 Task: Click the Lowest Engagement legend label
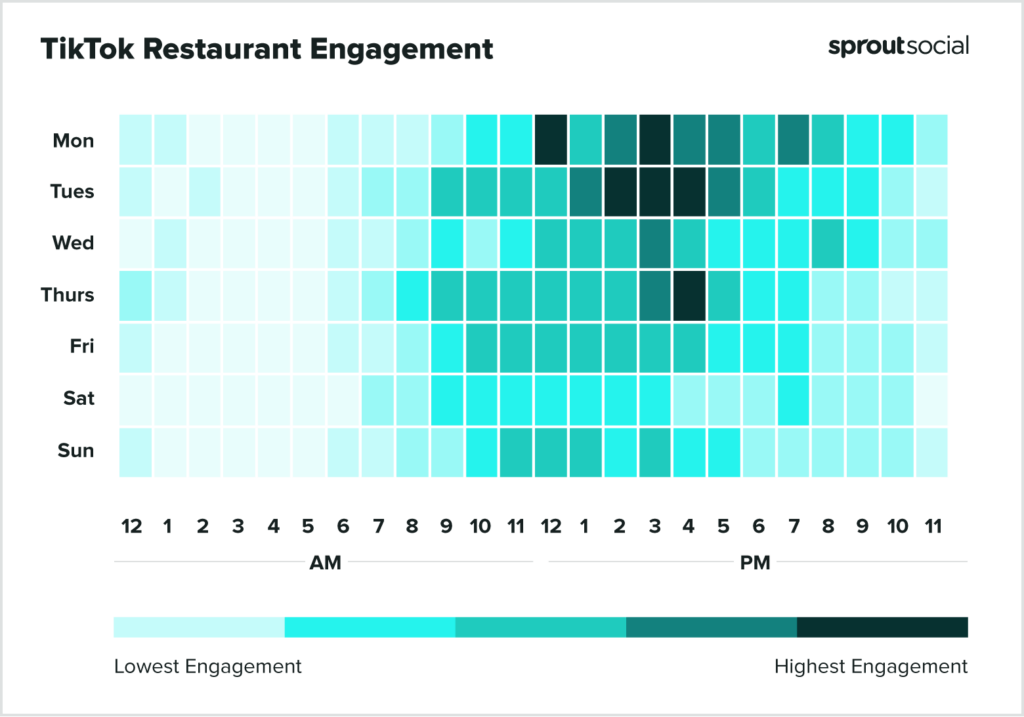click(x=207, y=666)
